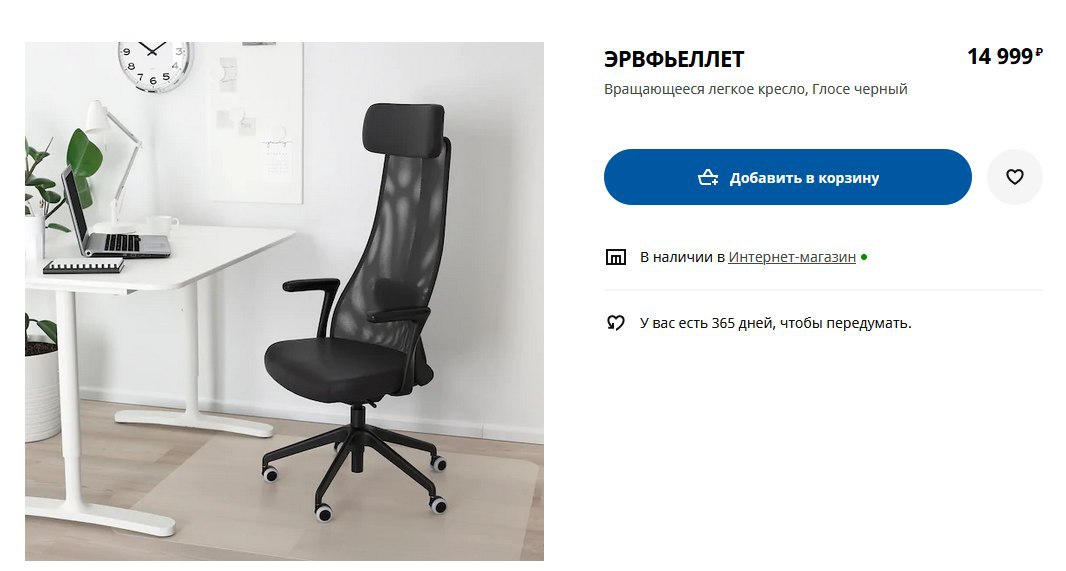
Task: Click the wall clock in the photo
Action: (156, 65)
